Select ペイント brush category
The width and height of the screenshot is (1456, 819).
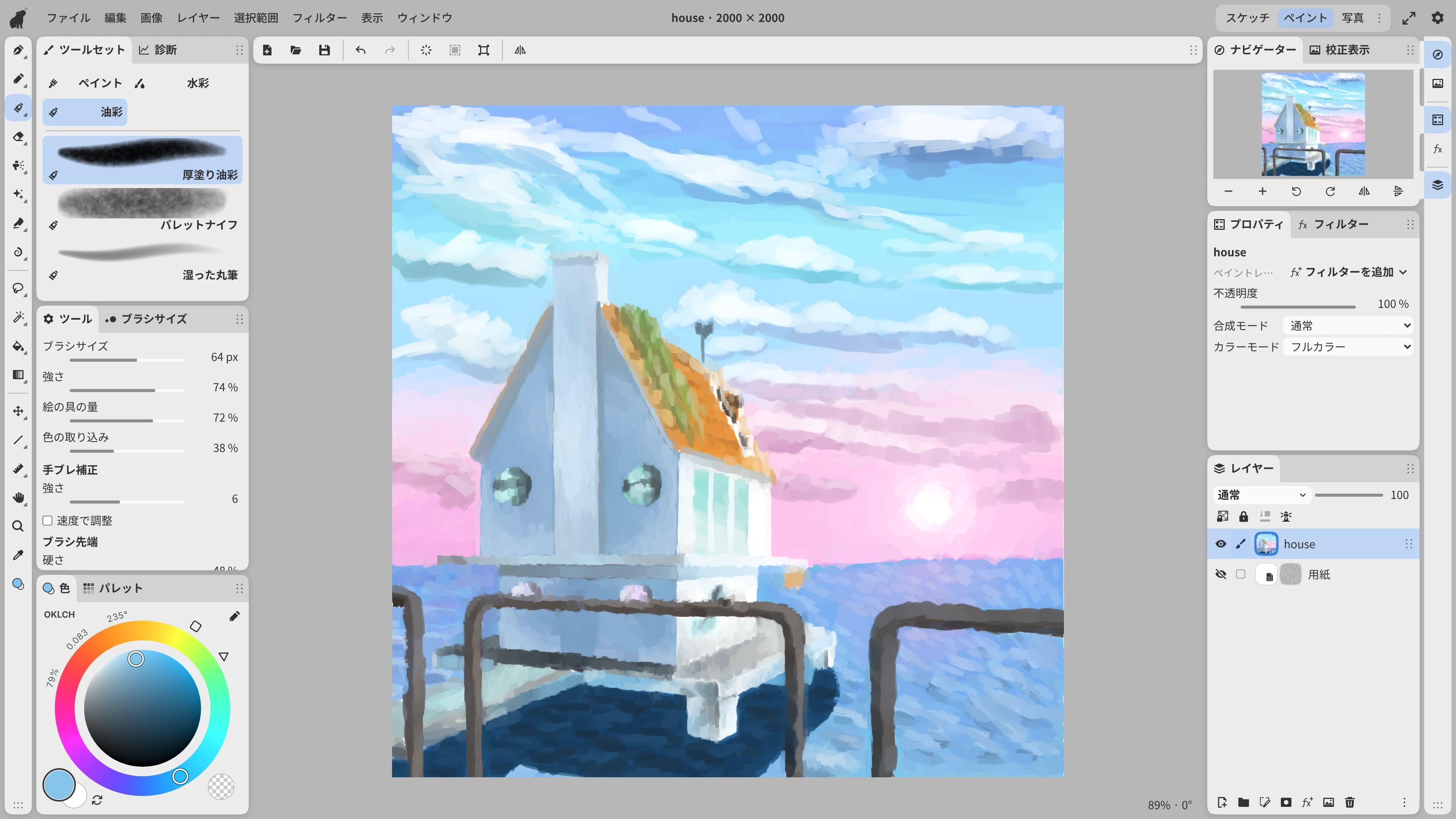[x=85, y=83]
